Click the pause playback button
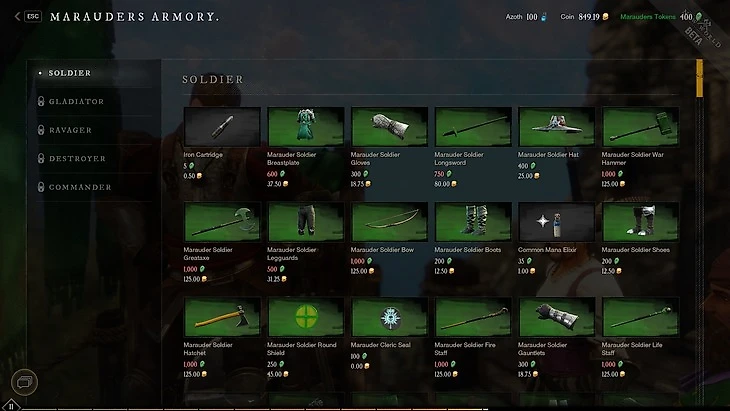The width and height of the screenshot is (730, 411). click(11, 406)
